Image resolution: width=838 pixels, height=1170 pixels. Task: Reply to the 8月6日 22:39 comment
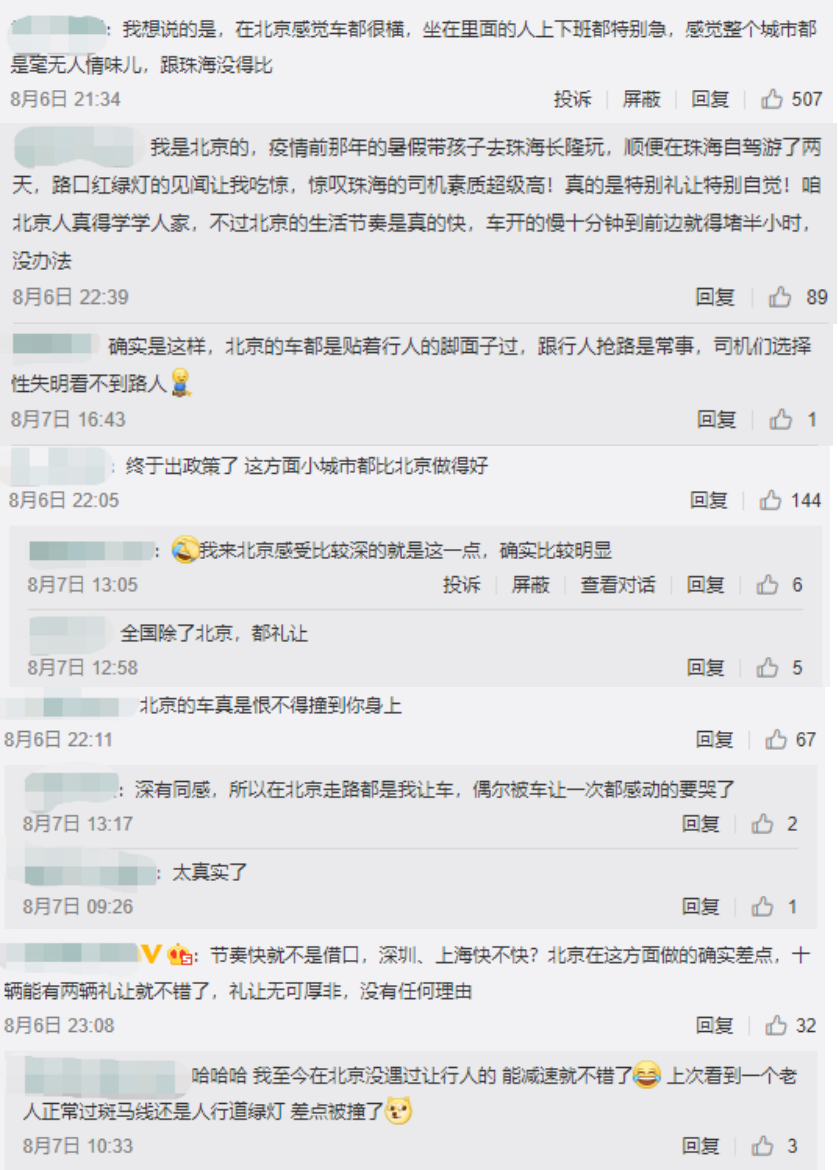click(x=715, y=297)
